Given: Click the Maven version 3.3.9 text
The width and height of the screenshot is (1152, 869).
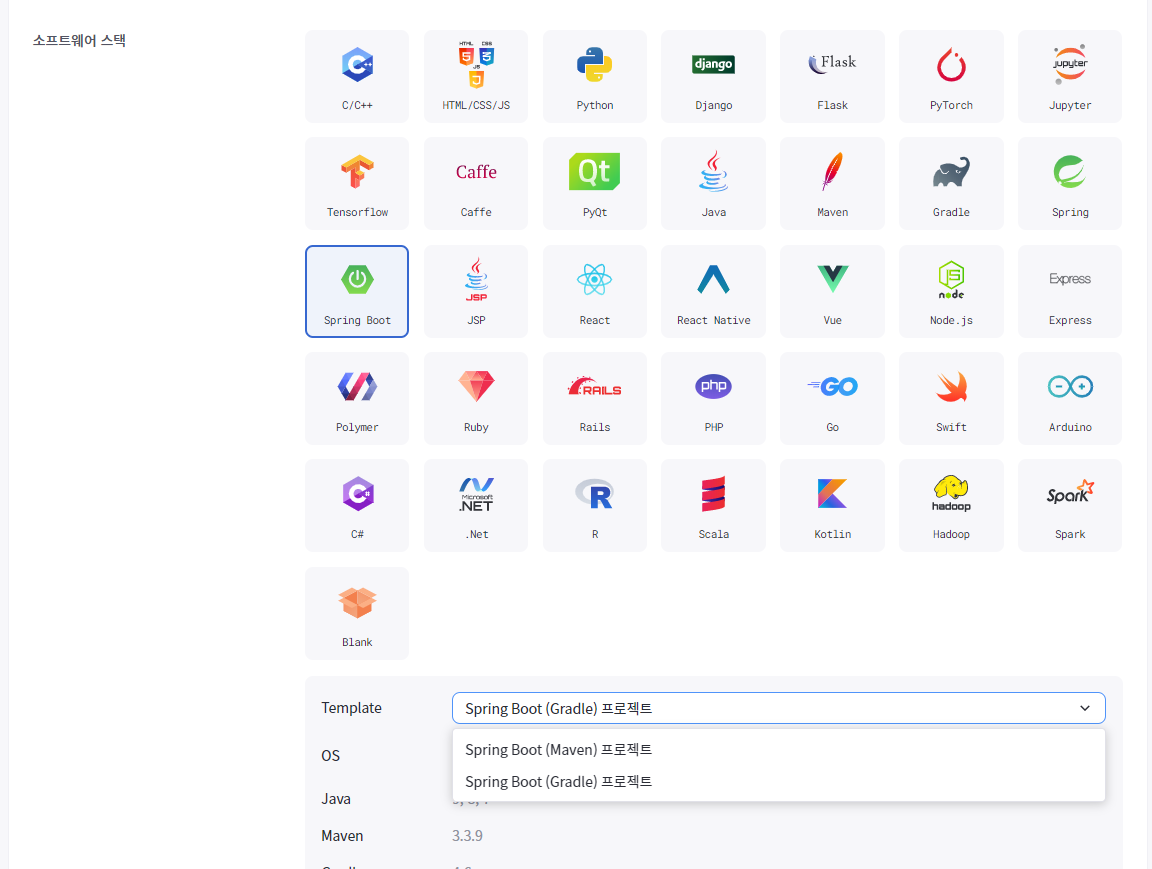Looking at the screenshot, I should point(467,836).
